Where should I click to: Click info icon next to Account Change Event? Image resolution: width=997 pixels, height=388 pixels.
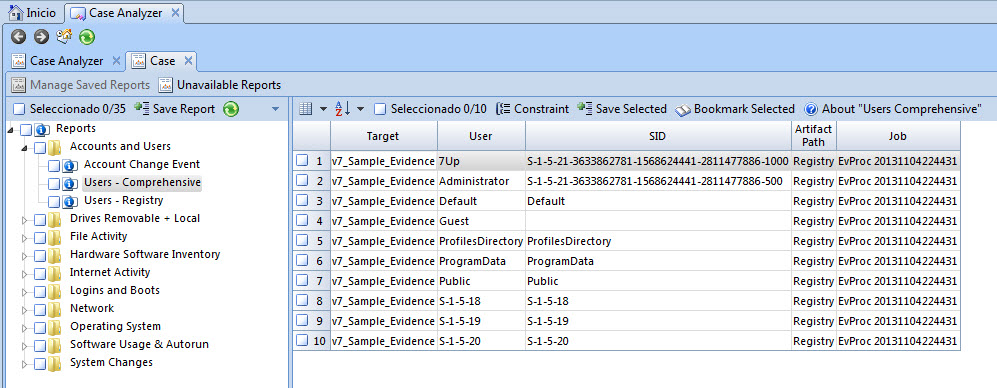[71, 166]
